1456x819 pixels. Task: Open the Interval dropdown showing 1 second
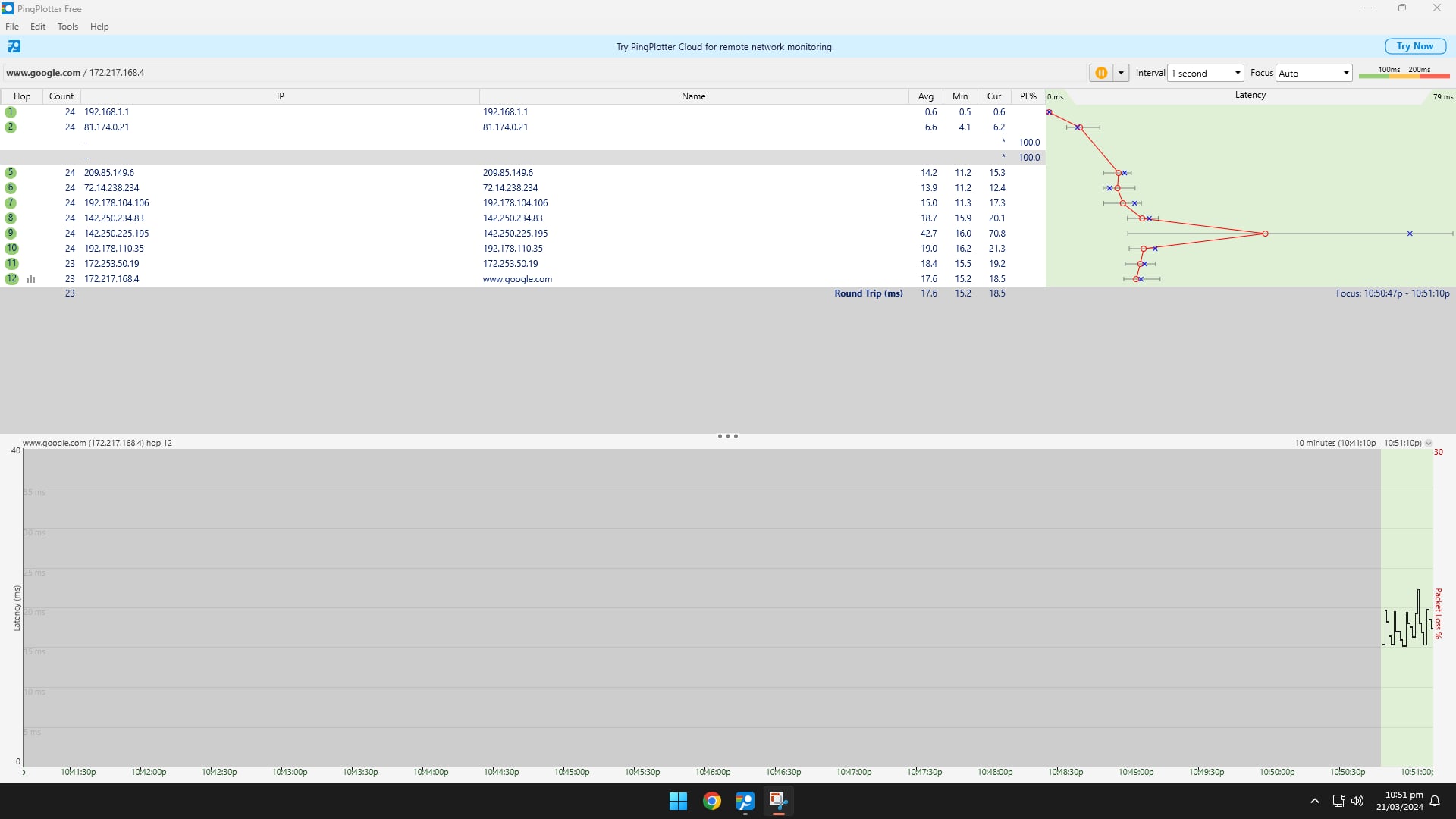pos(1205,73)
